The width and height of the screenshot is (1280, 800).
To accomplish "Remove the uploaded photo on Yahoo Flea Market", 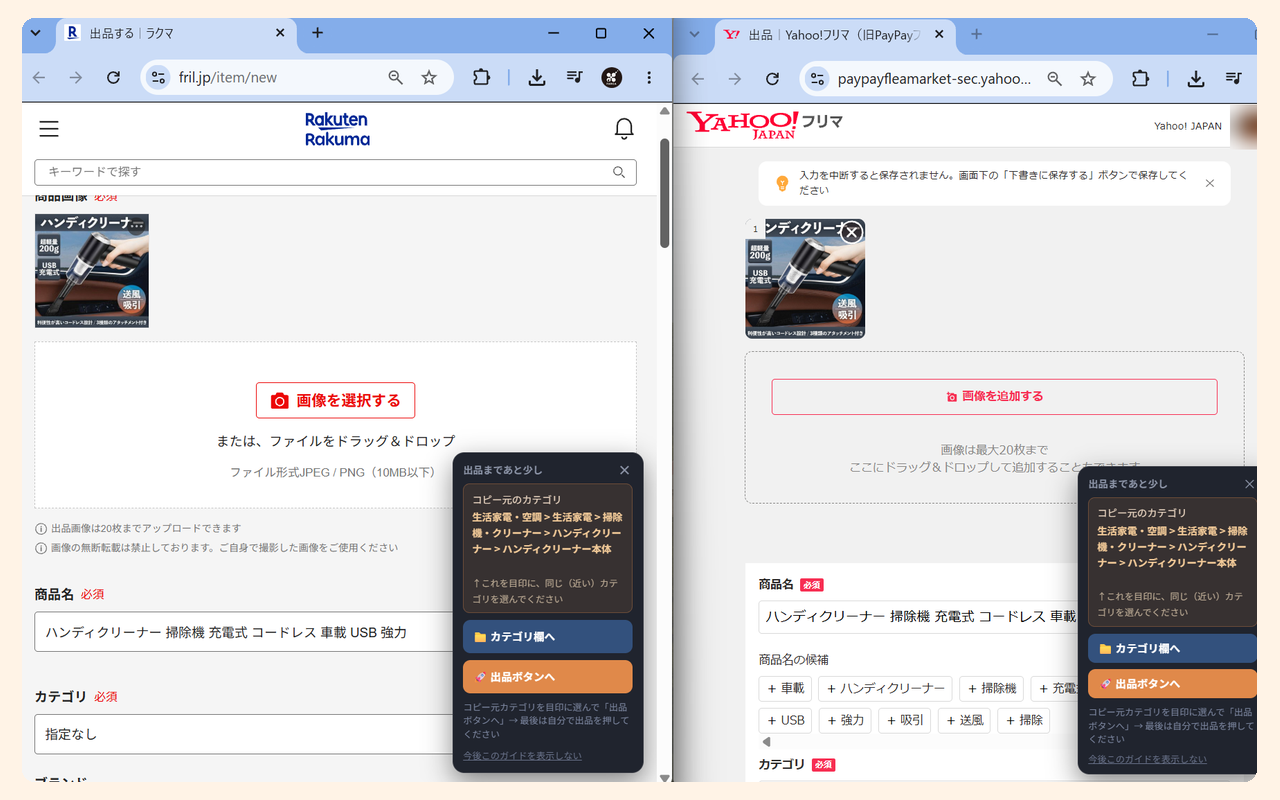I will pyautogui.click(x=851, y=232).
